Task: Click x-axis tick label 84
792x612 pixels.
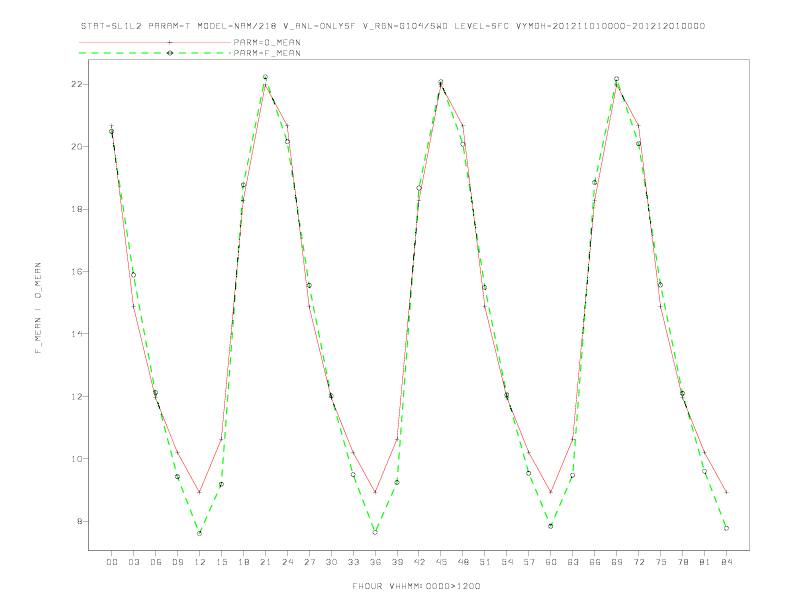Action: [727, 562]
